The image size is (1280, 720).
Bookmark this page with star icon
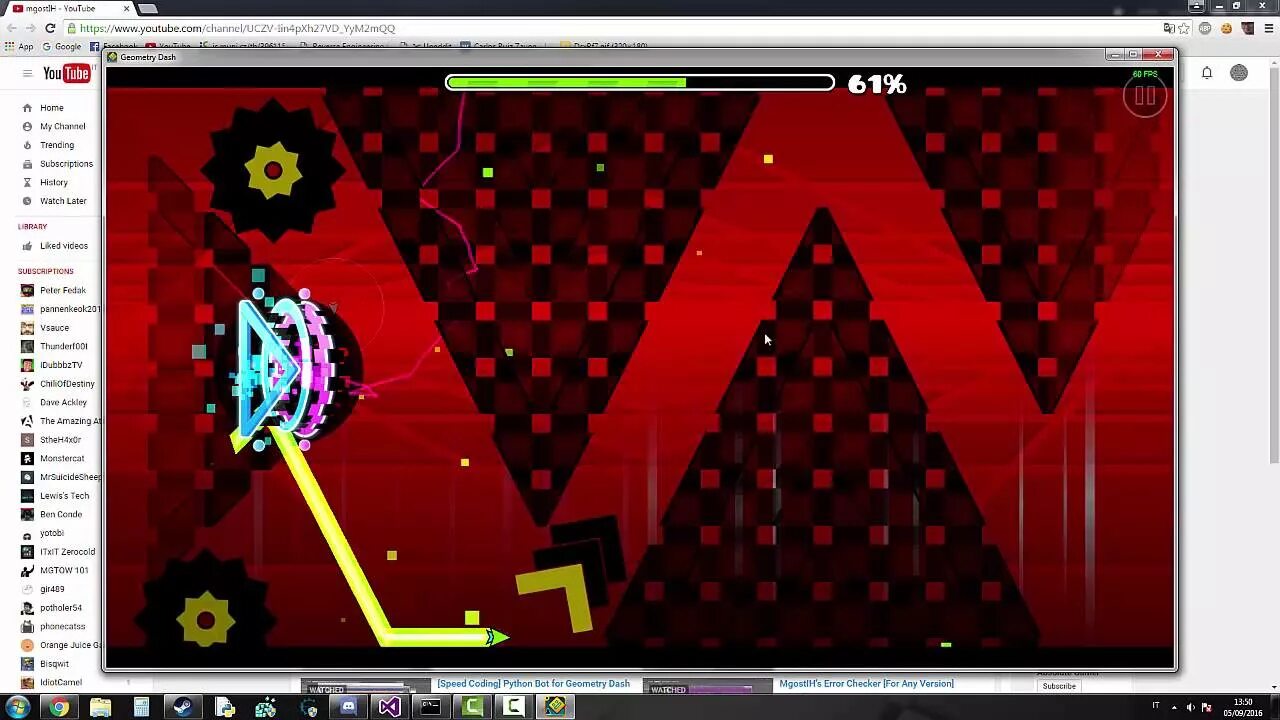[x=1184, y=28]
